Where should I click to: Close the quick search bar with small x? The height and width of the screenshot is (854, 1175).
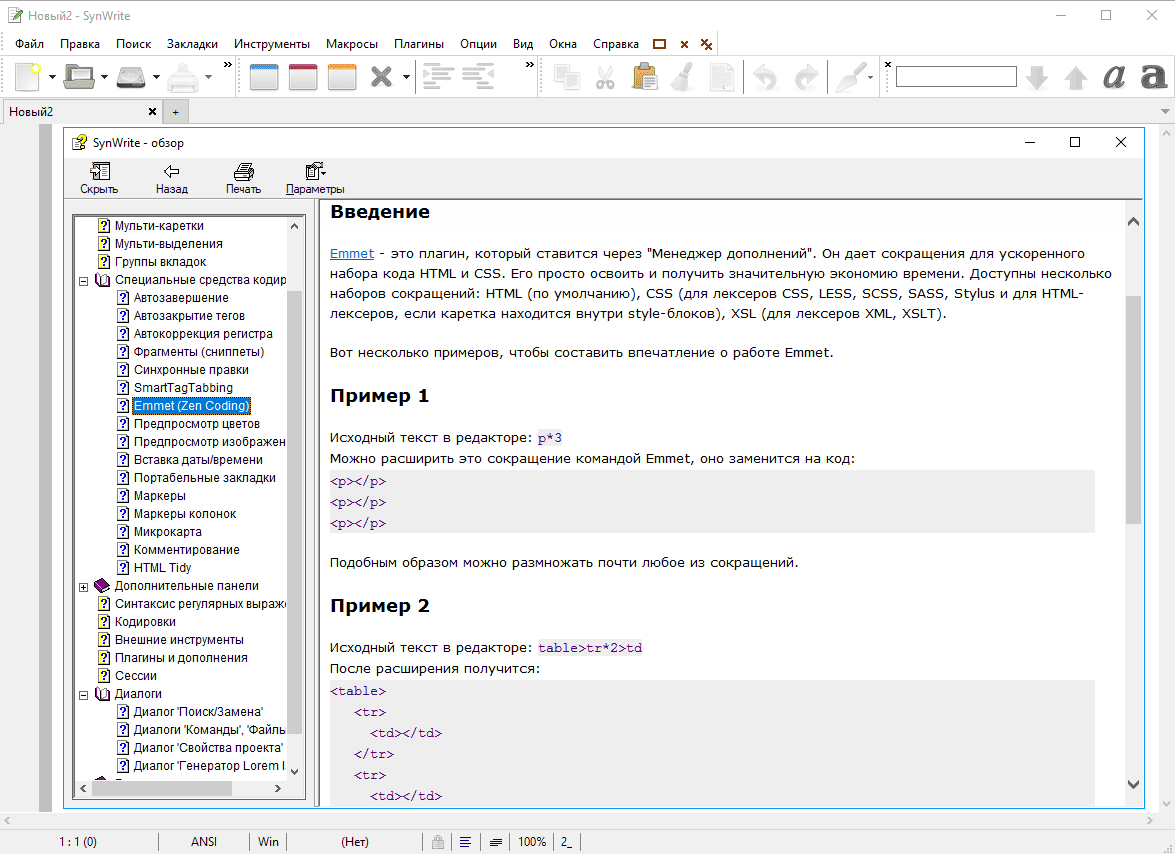[x=888, y=65]
